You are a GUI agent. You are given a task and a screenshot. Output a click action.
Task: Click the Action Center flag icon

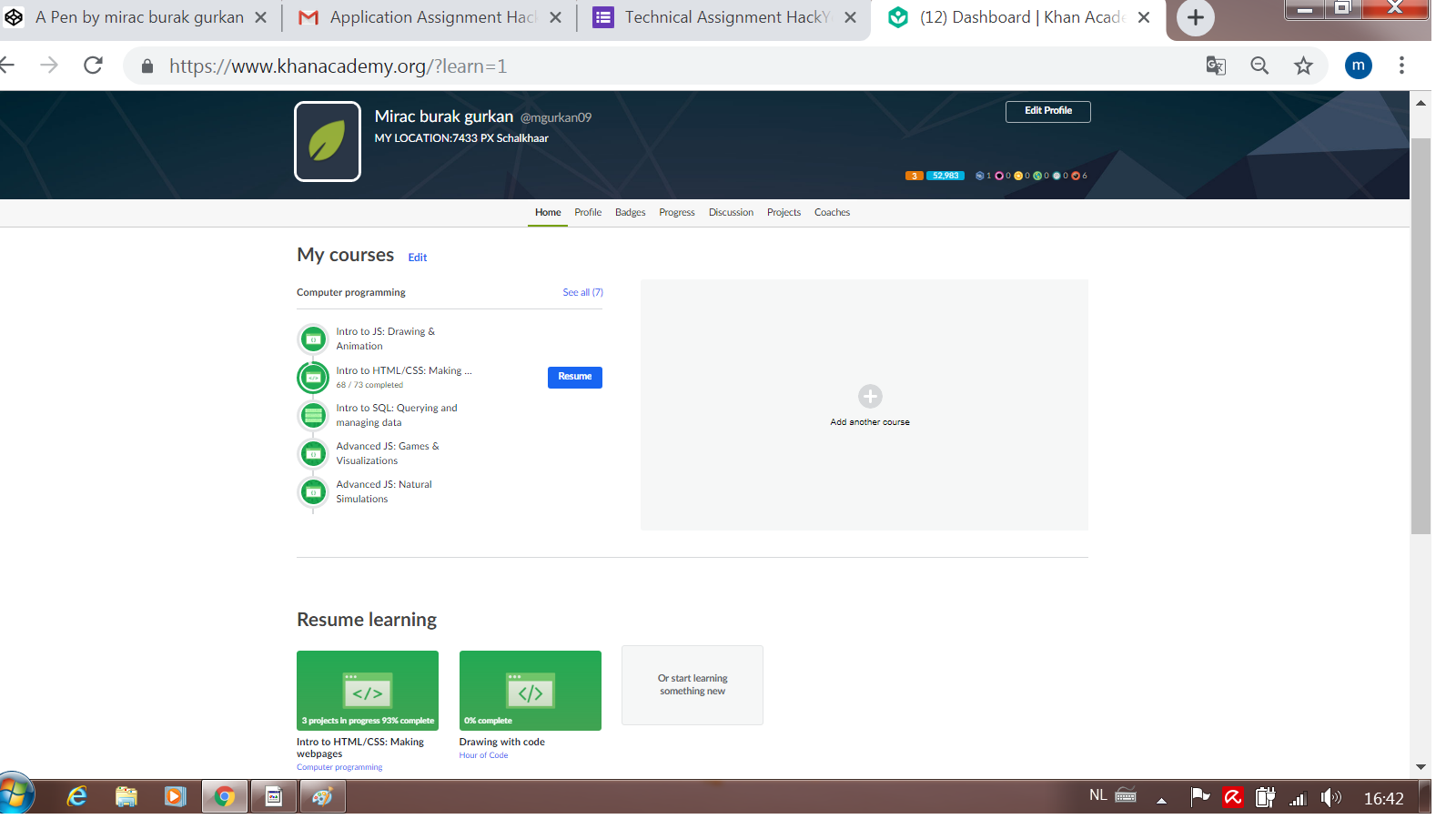pyautogui.click(x=1200, y=797)
